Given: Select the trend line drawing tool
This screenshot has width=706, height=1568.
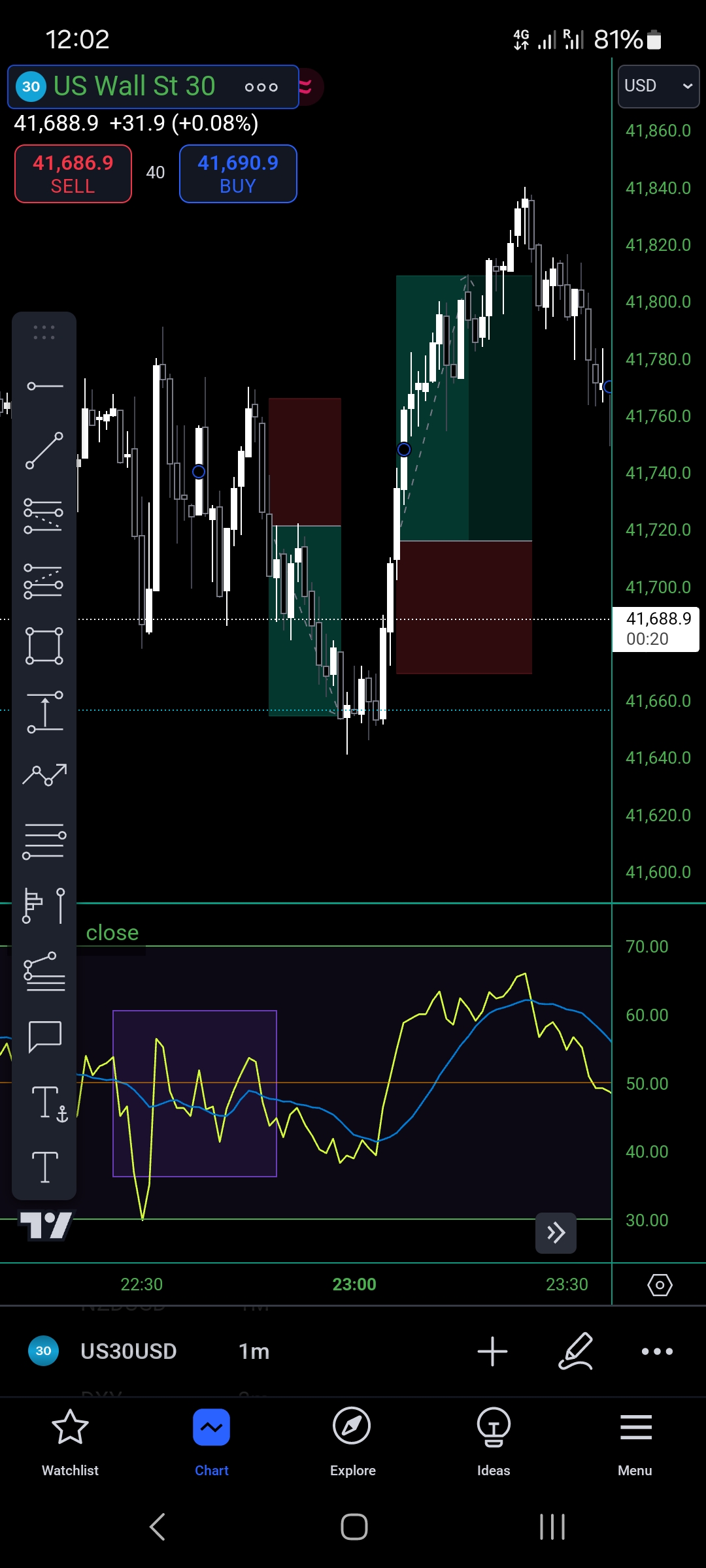Looking at the screenshot, I should 44,451.
